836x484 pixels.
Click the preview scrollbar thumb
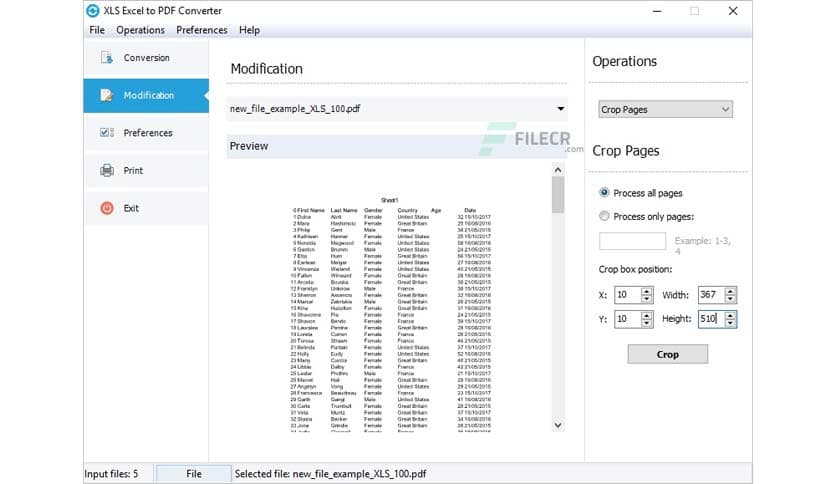click(558, 195)
